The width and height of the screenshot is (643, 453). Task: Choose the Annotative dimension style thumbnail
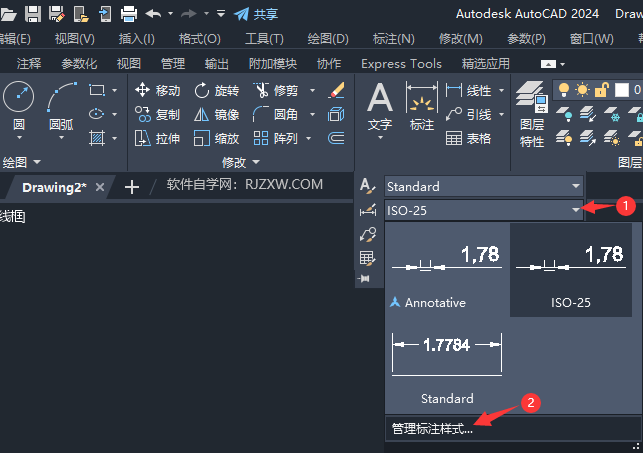pyautogui.click(x=447, y=271)
